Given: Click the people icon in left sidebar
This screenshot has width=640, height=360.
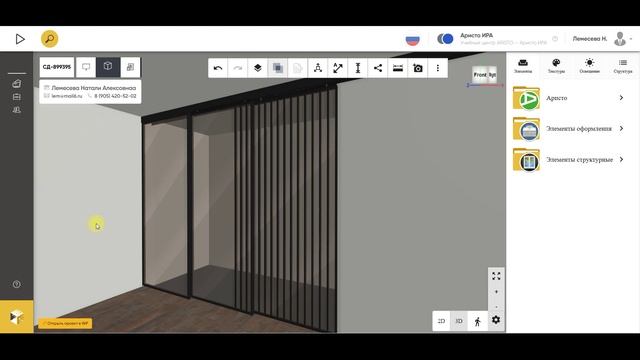Looking at the screenshot, I should (17, 110).
